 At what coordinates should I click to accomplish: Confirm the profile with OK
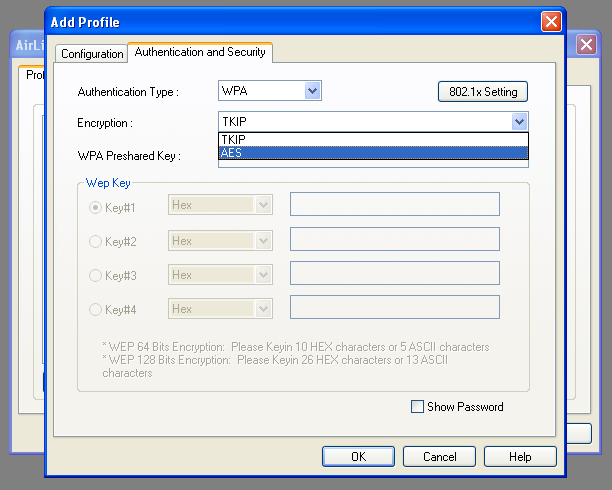[358, 456]
